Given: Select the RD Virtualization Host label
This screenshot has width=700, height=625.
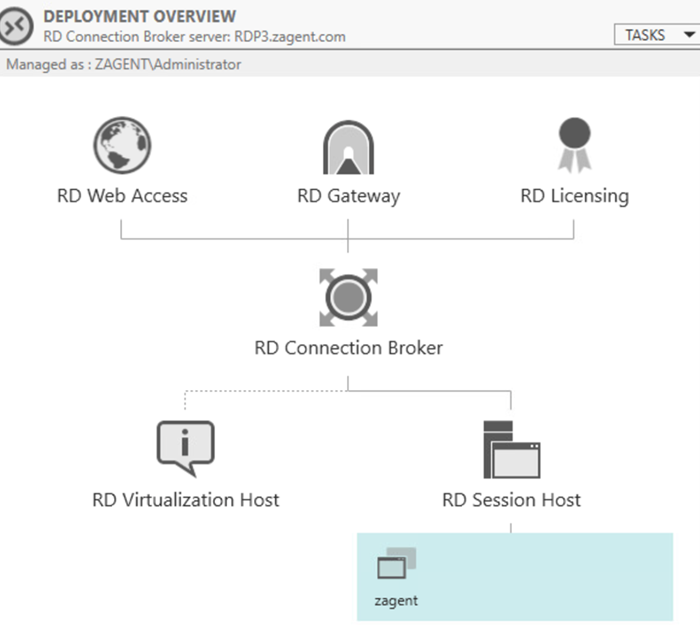Looking at the screenshot, I should pyautogui.click(x=185, y=499).
